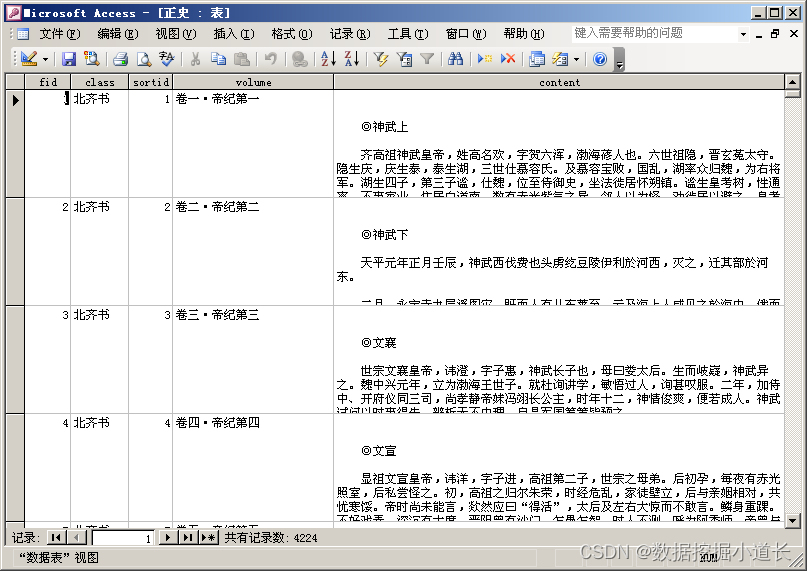Select the row for 卷三·帝纪第三
This screenshot has width=807, height=571.
pos(15,359)
